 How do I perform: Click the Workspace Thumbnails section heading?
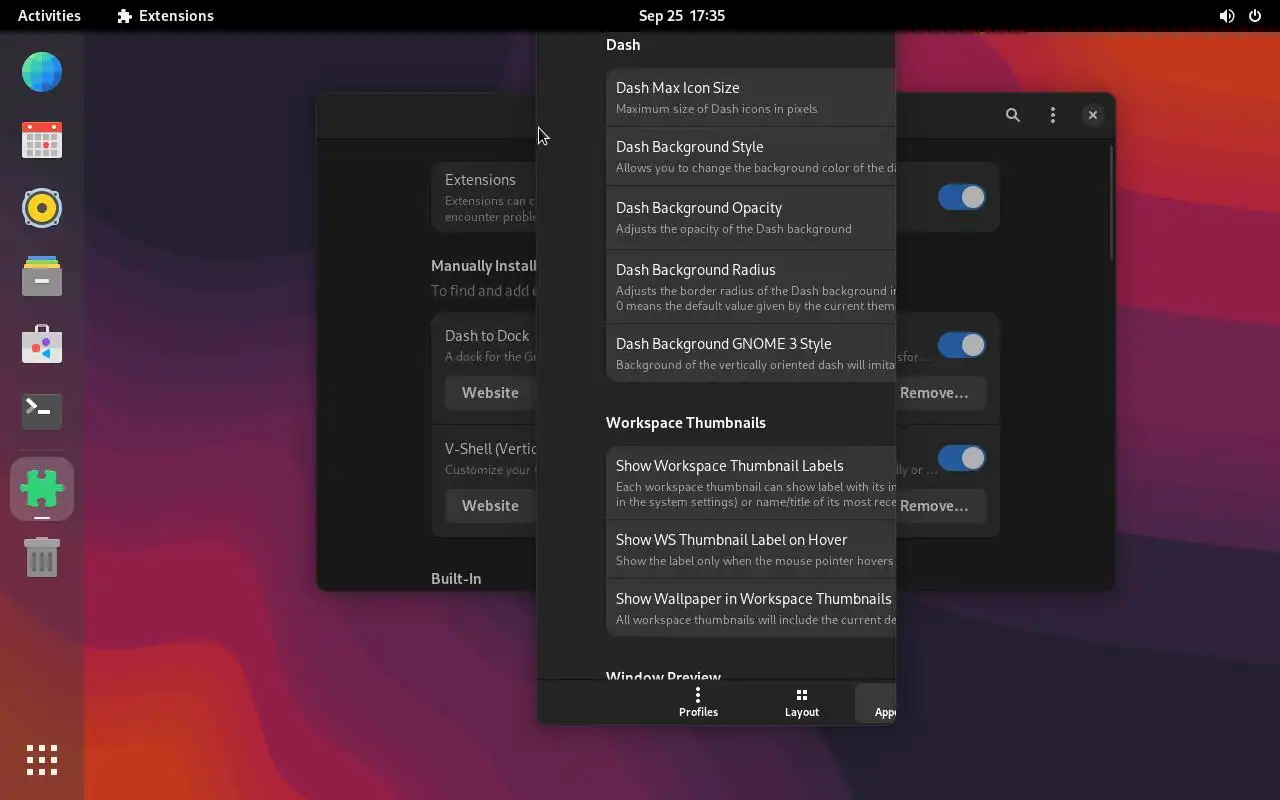(686, 423)
